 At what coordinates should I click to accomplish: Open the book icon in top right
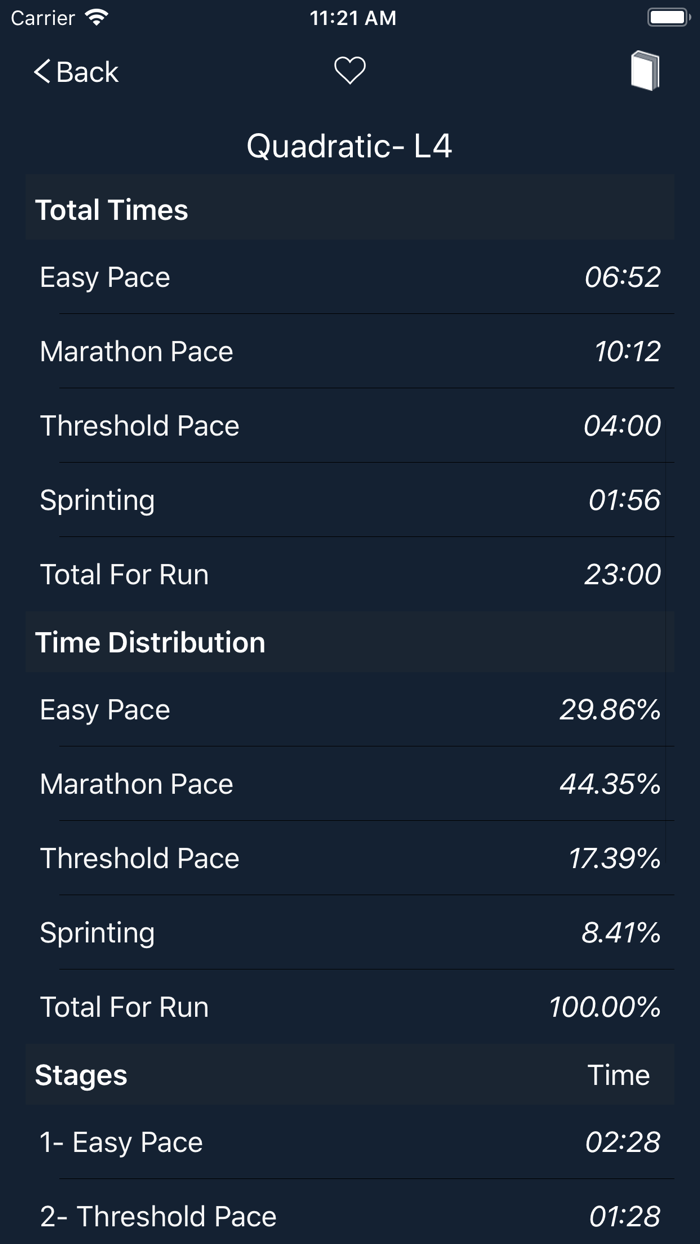[x=645, y=70]
